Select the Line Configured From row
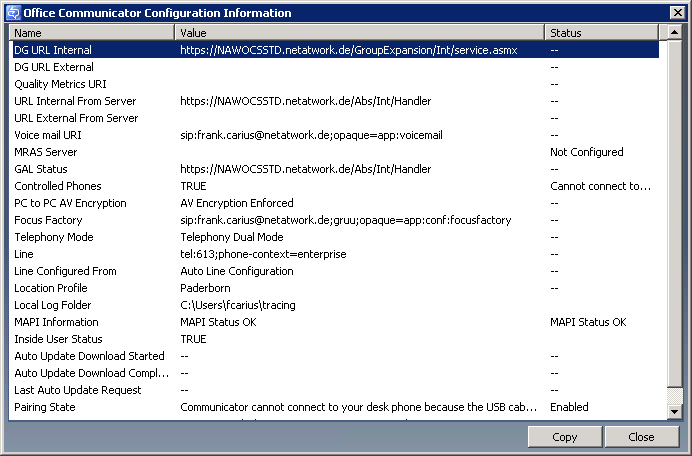Viewport: 692px width, 456px height. tap(334, 271)
